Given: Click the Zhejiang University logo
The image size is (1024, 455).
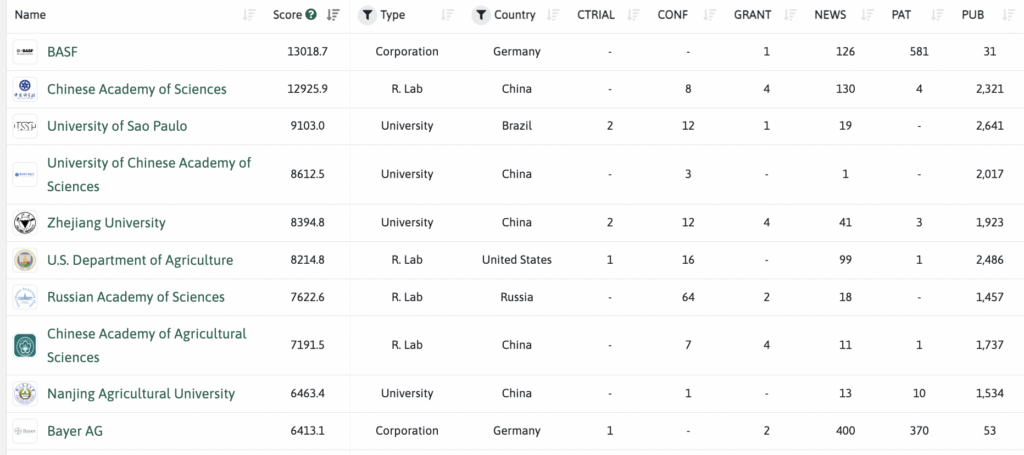Looking at the screenshot, I should click(x=25, y=223).
